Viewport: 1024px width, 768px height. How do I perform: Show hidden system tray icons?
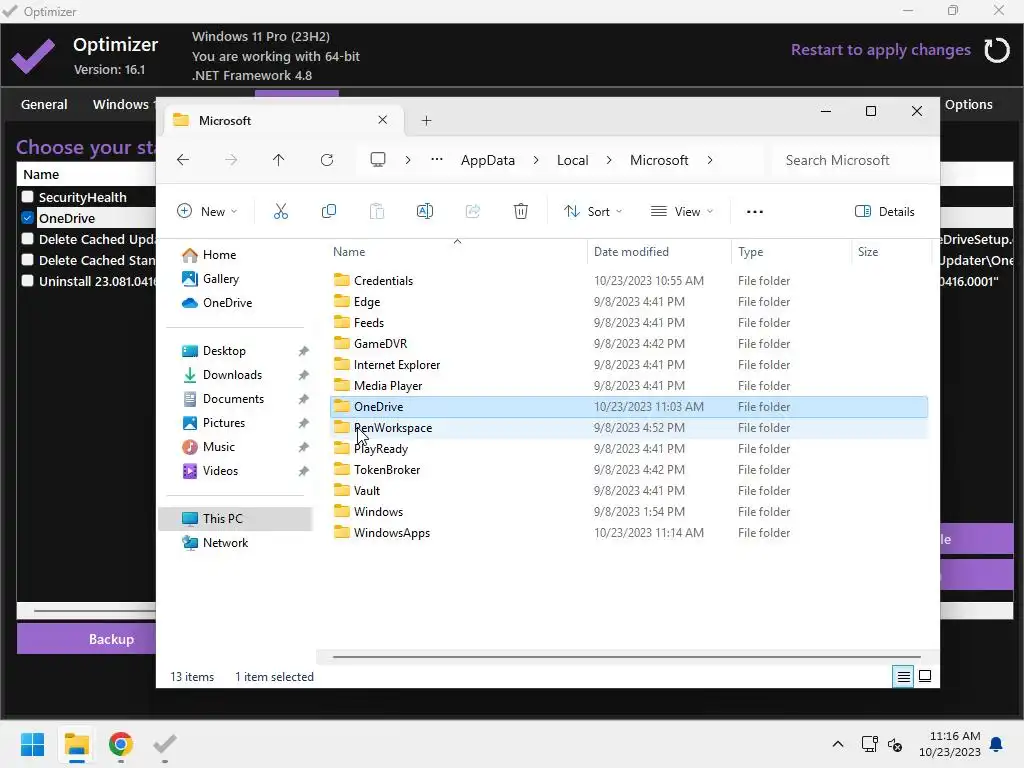click(x=838, y=744)
